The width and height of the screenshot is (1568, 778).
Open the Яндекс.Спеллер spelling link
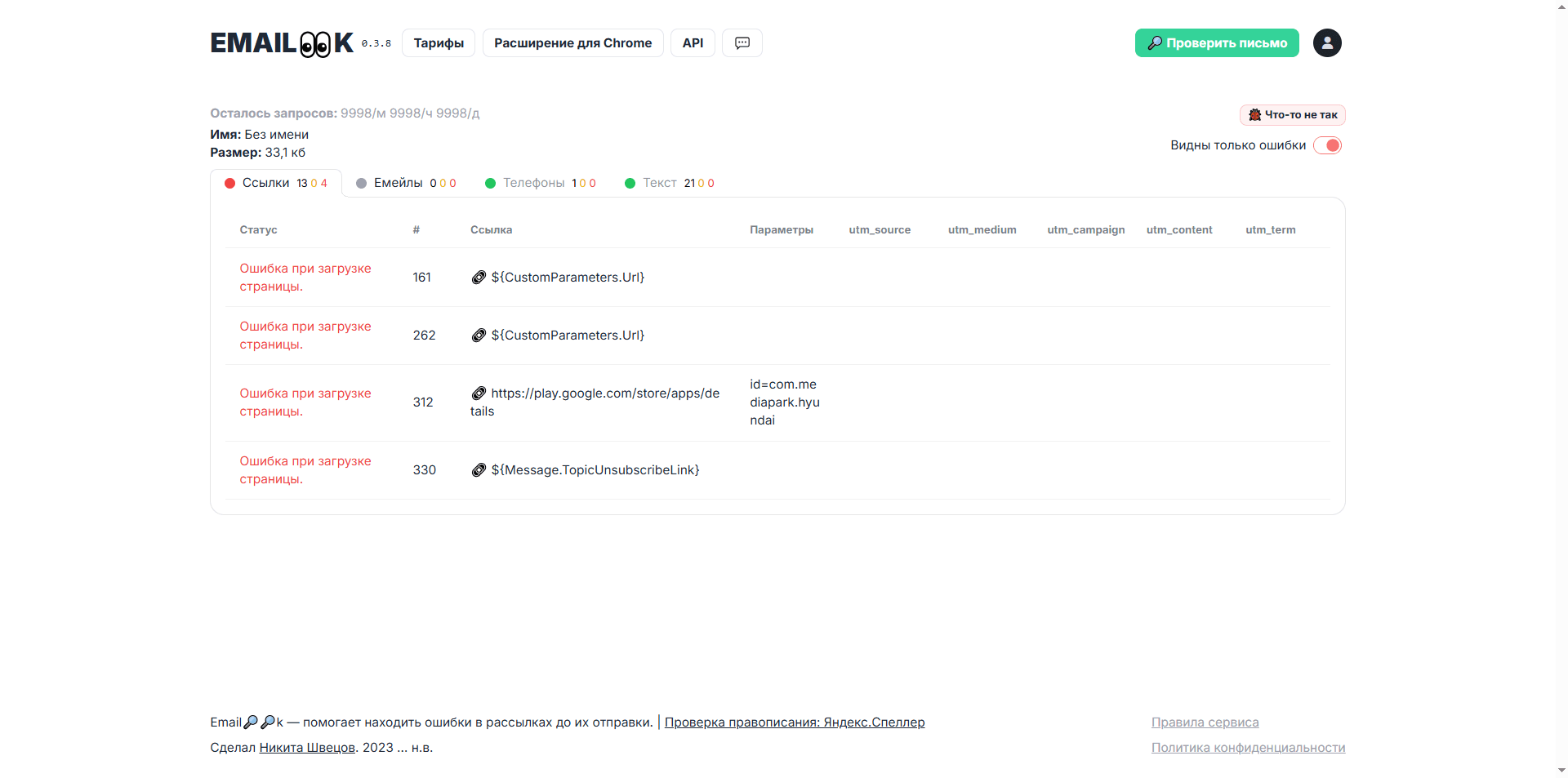pos(795,722)
